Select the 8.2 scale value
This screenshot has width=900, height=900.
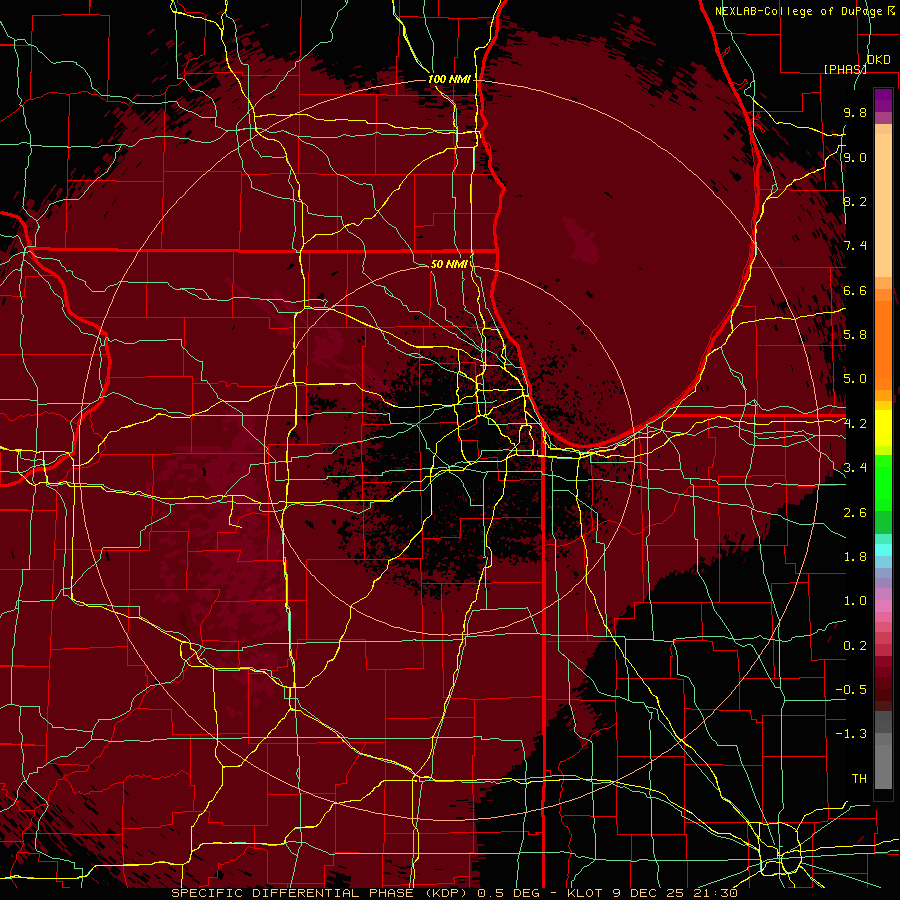click(x=855, y=201)
